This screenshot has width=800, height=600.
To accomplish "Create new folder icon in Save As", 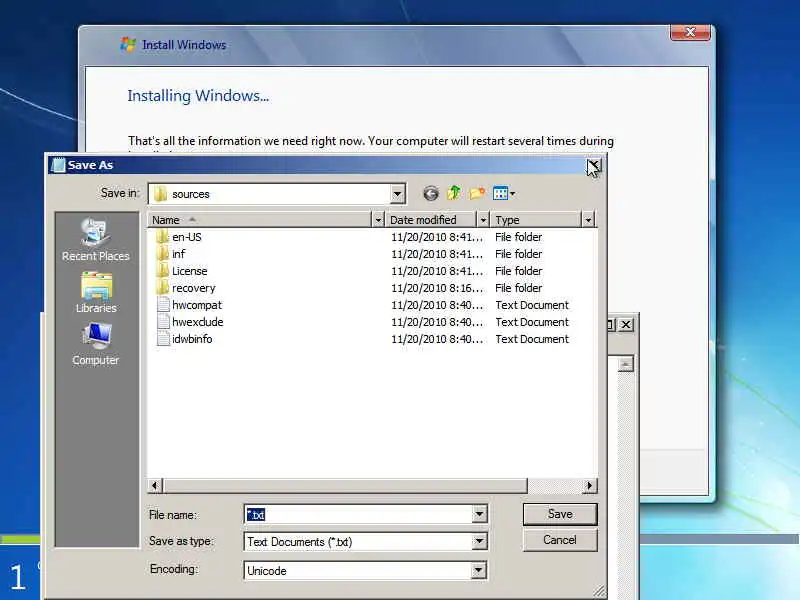I will (477, 193).
